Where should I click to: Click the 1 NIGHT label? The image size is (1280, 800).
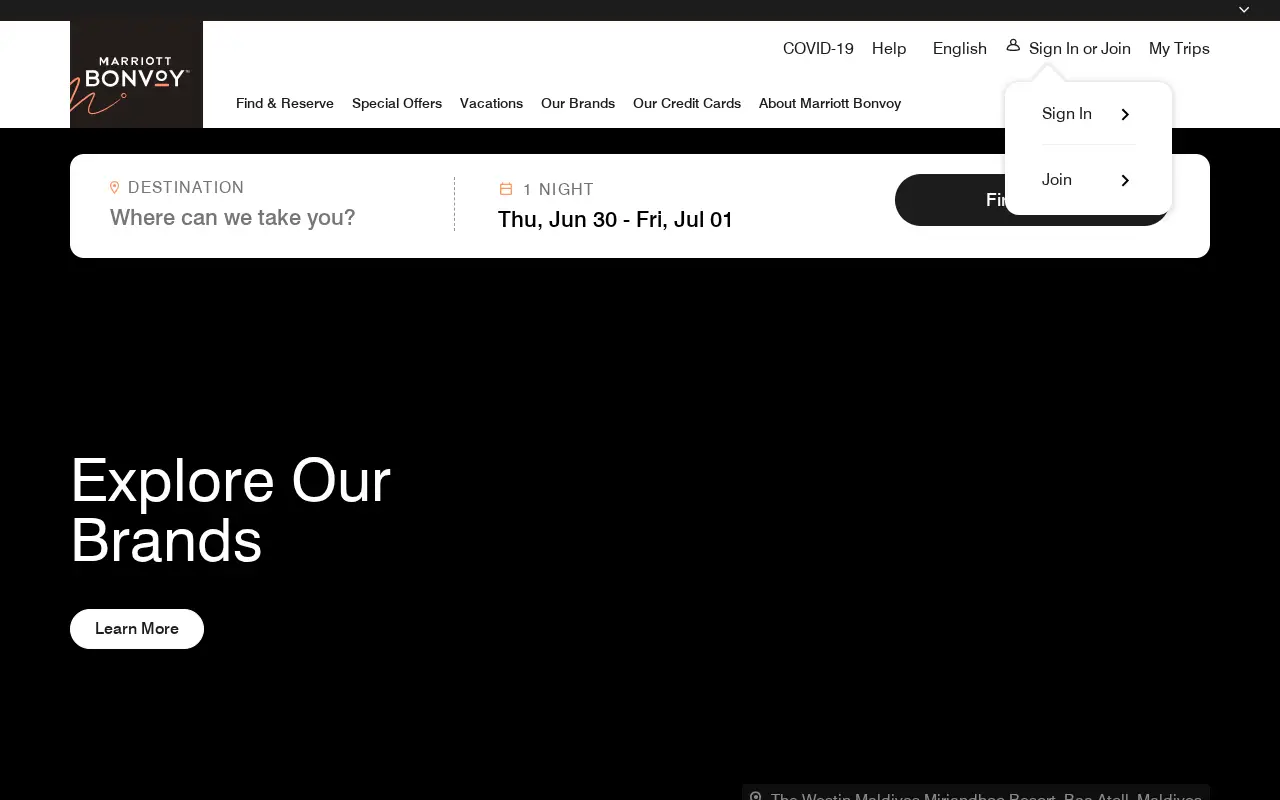coord(558,189)
